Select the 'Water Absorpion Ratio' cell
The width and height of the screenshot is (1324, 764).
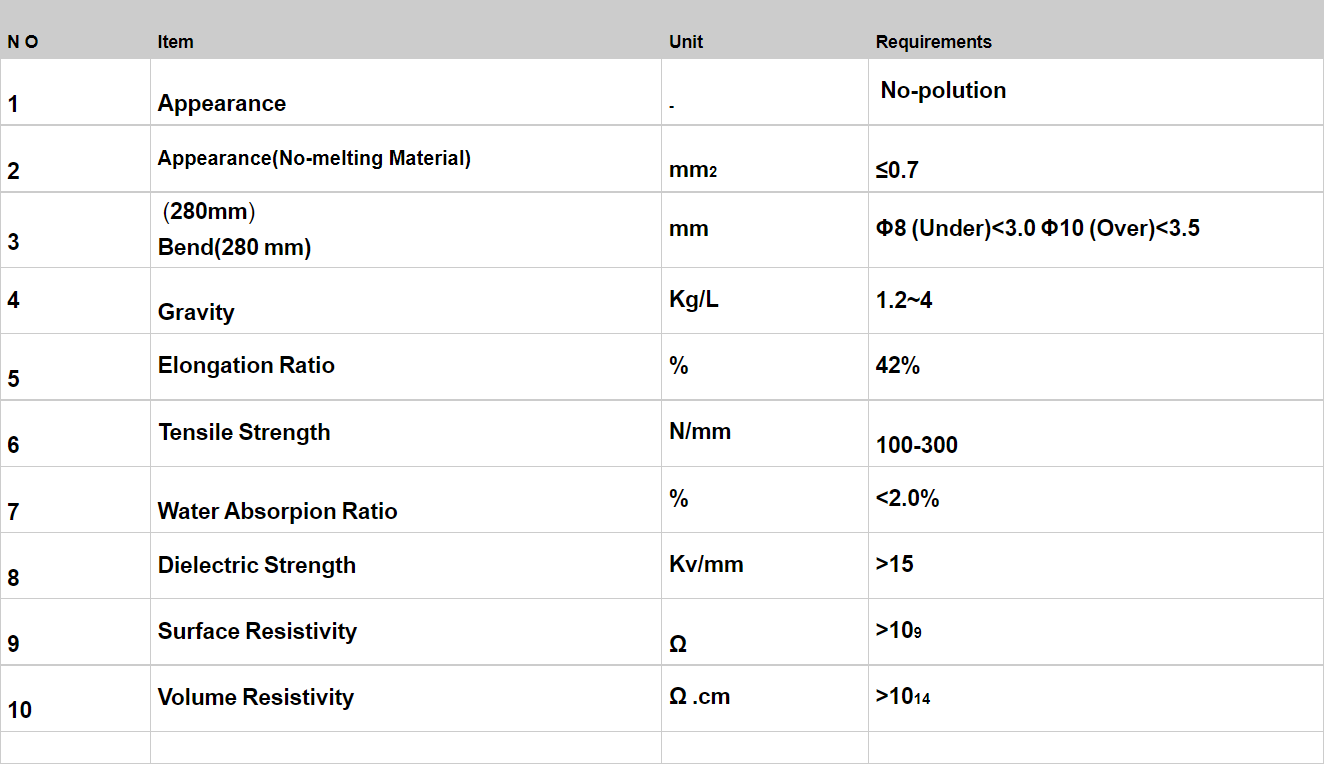click(405, 500)
